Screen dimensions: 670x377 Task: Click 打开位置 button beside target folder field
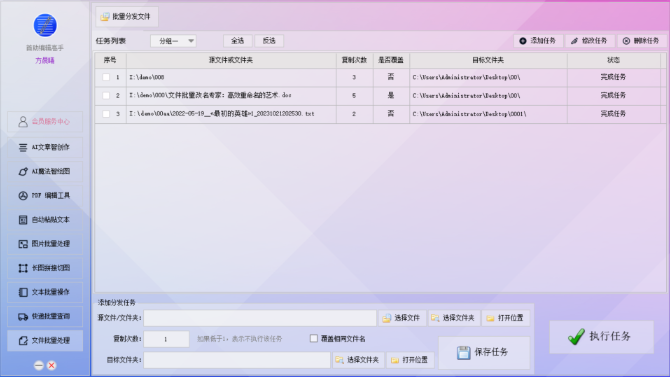(410, 360)
